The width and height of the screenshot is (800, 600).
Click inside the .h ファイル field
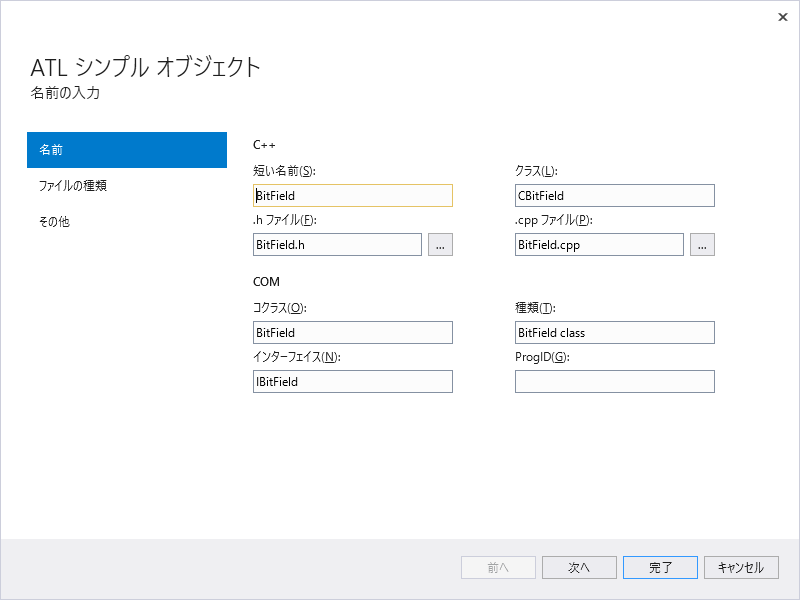click(337, 244)
